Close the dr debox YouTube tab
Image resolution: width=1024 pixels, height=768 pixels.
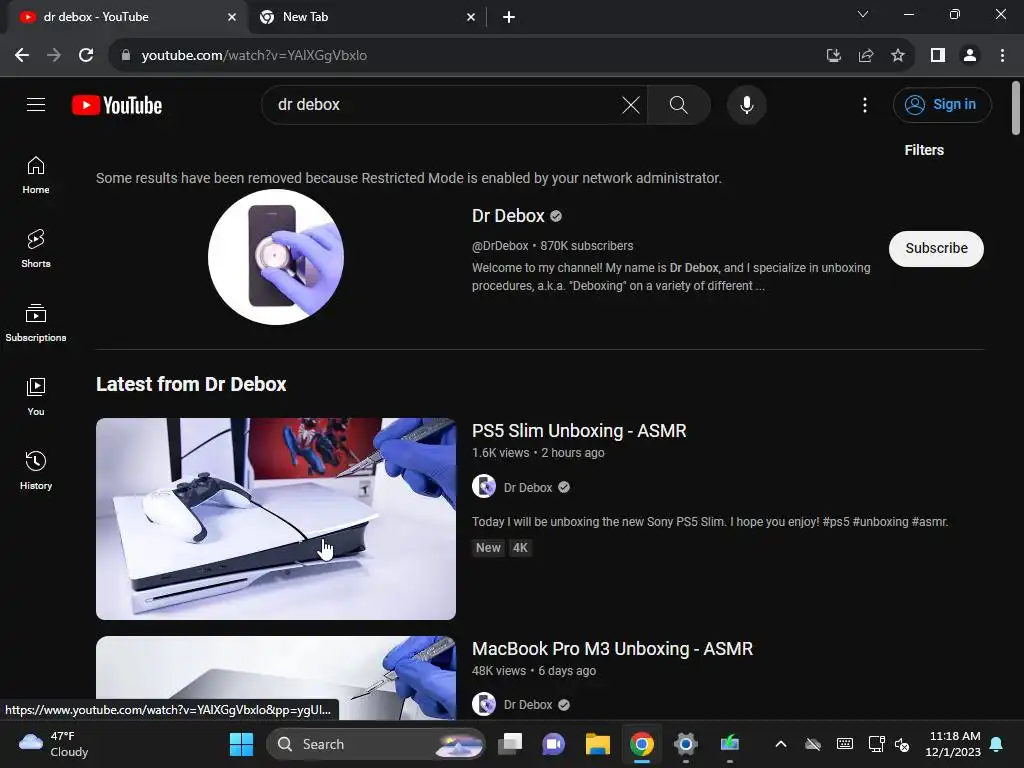click(x=232, y=17)
